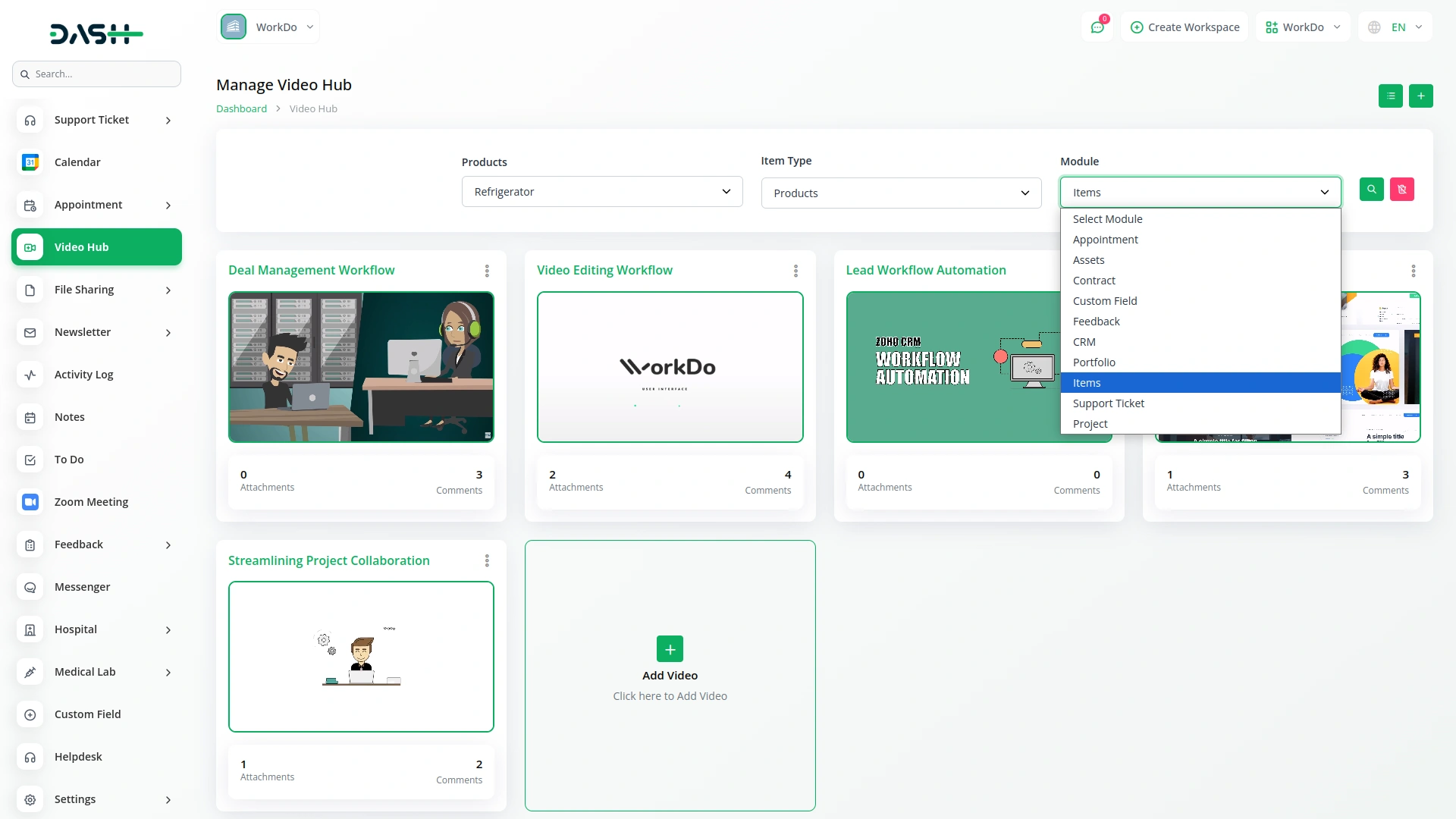Image resolution: width=1456 pixels, height=819 pixels.
Task: Click the red reset filter icon
Action: pos(1402,189)
